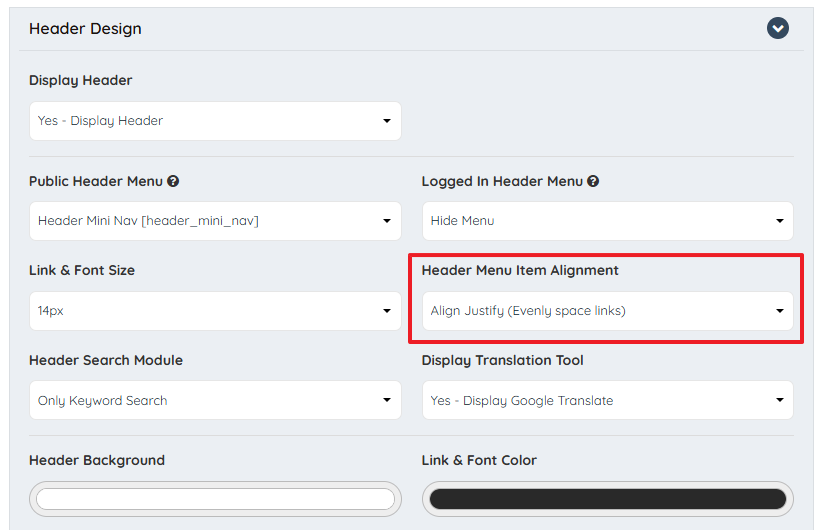Open Header Search Module dropdown
This screenshot has height=530, width=826.
point(215,400)
